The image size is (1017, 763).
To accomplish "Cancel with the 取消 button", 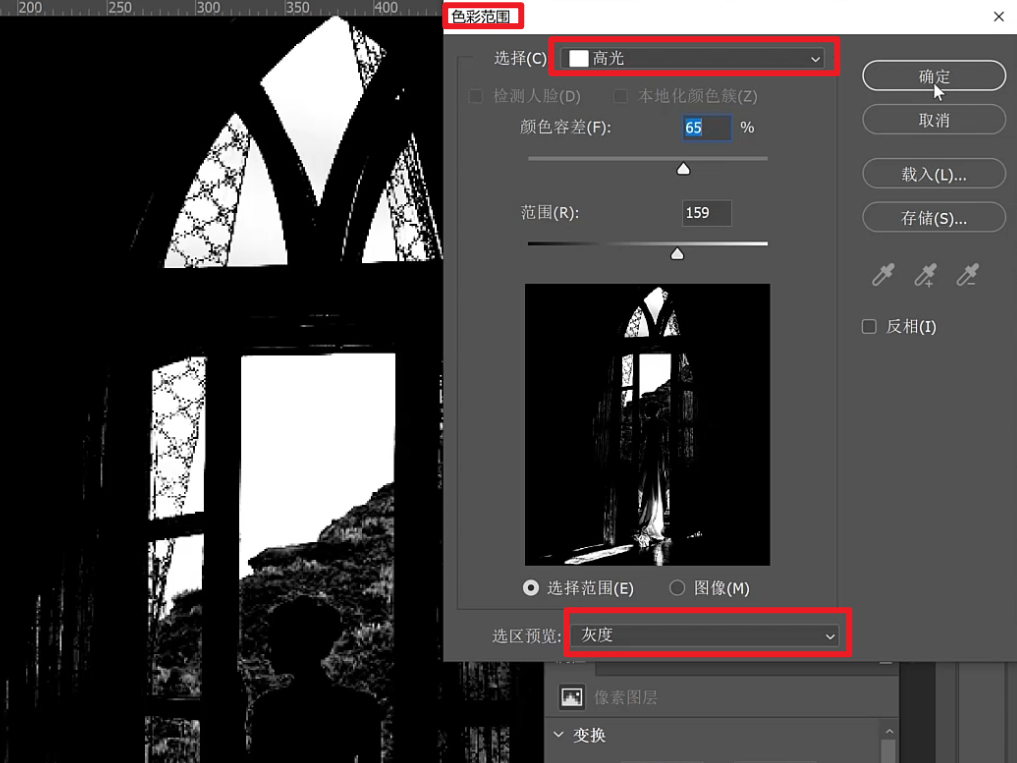I will (934, 120).
